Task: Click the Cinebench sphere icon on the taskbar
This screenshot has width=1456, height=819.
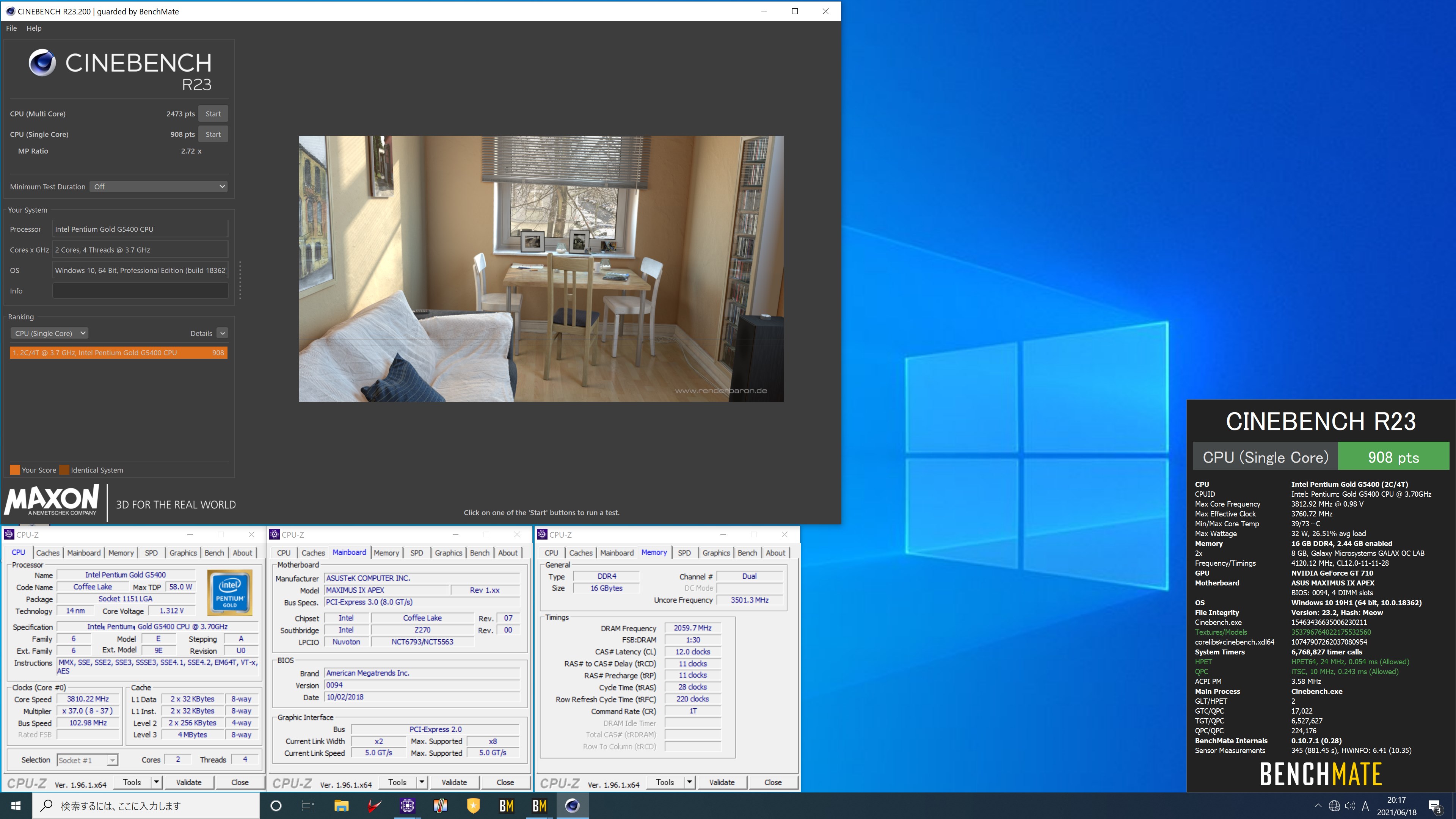Action: pyautogui.click(x=573, y=805)
